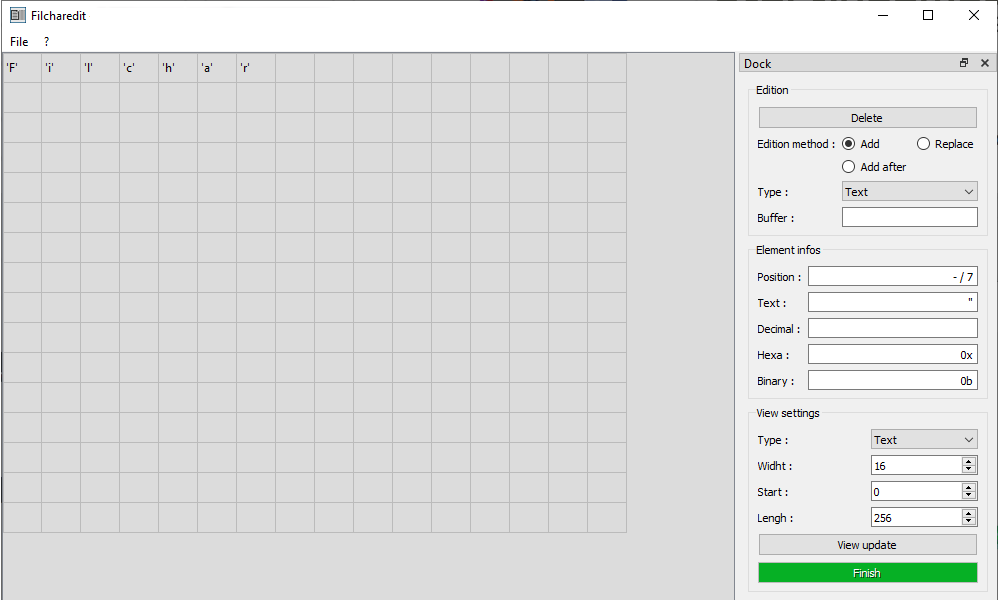Click the Widht value field showing 16
Viewport: 1000px width, 600px height.
tap(916, 465)
